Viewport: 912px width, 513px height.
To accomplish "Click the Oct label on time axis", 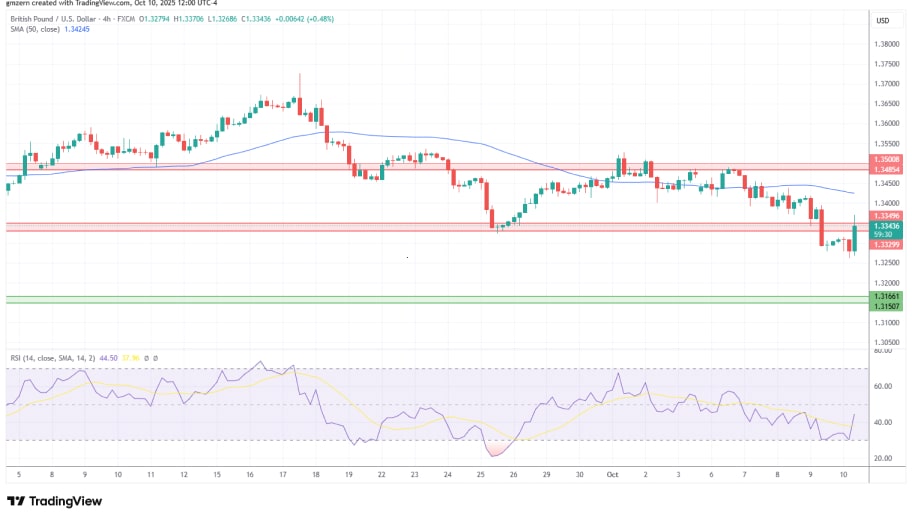I will coord(612,473).
